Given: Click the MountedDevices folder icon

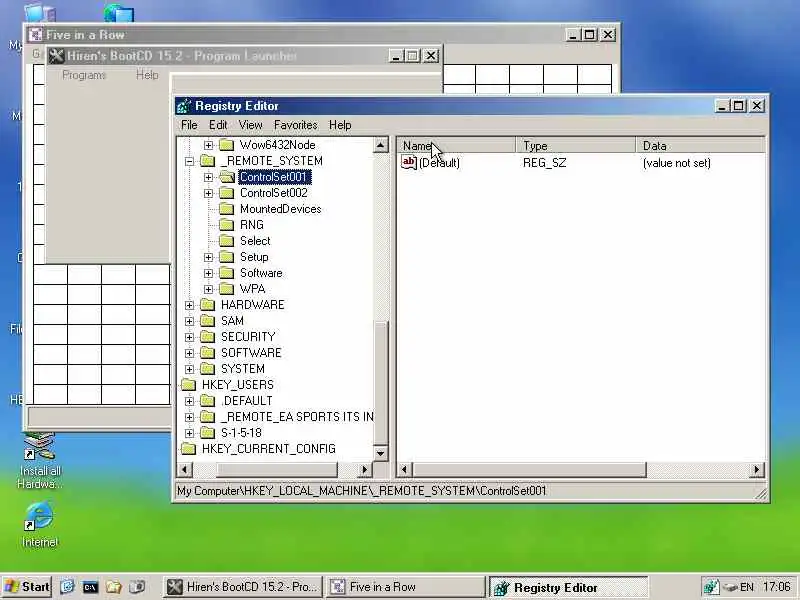Looking at the screenshot, I should (227, 209).
